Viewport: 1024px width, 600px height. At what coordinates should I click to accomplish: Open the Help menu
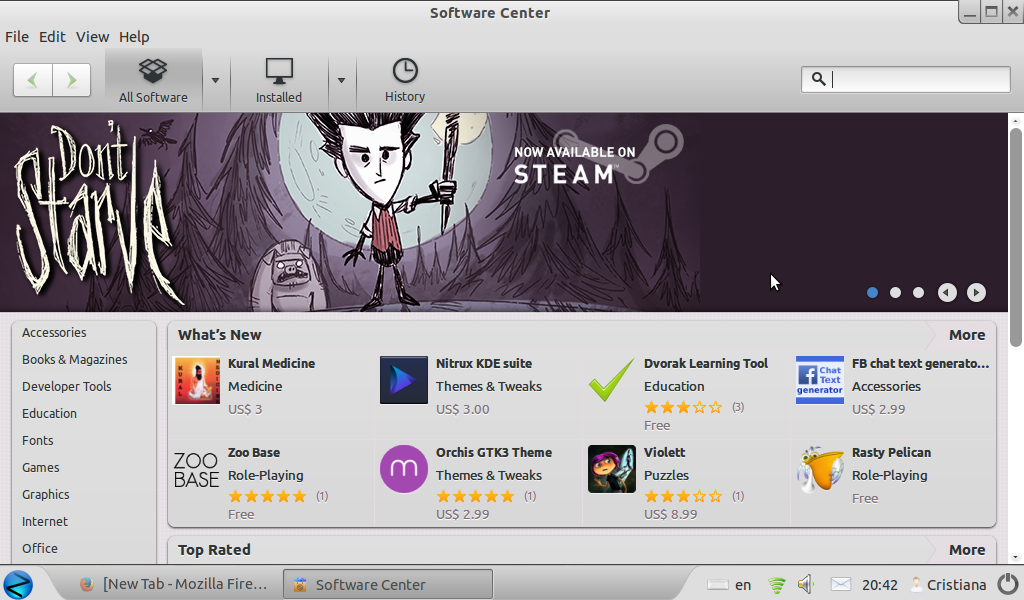click(134, 37)
